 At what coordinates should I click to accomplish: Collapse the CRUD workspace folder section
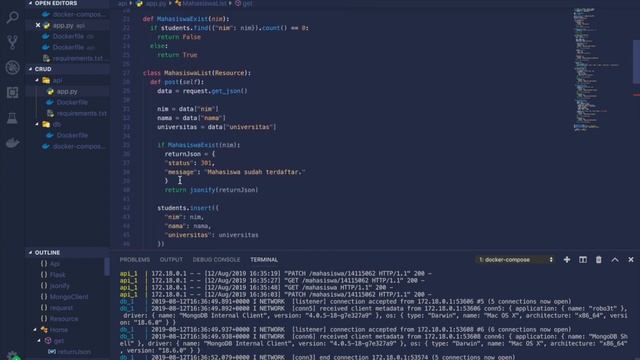click(30, 69)
